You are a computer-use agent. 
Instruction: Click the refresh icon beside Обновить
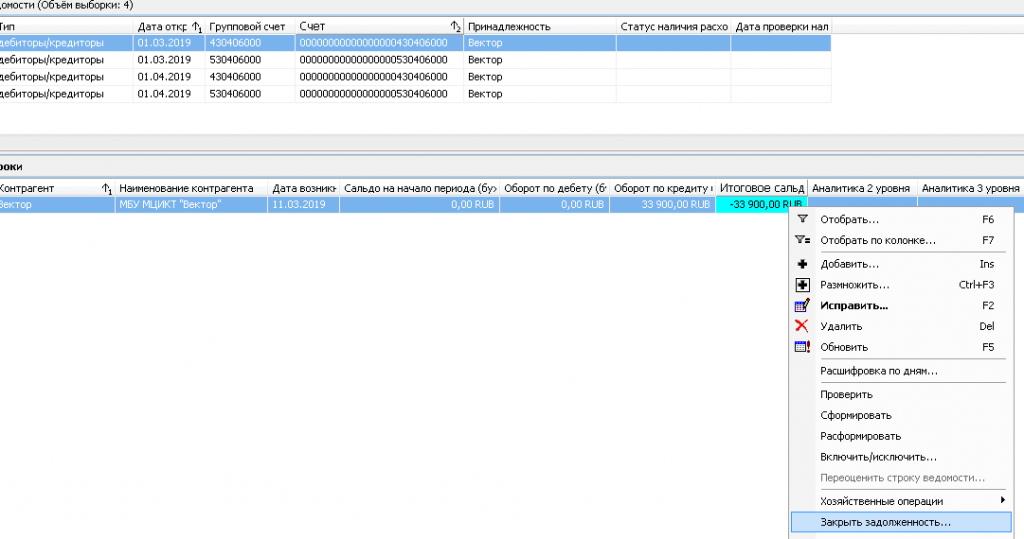(801, 347)
